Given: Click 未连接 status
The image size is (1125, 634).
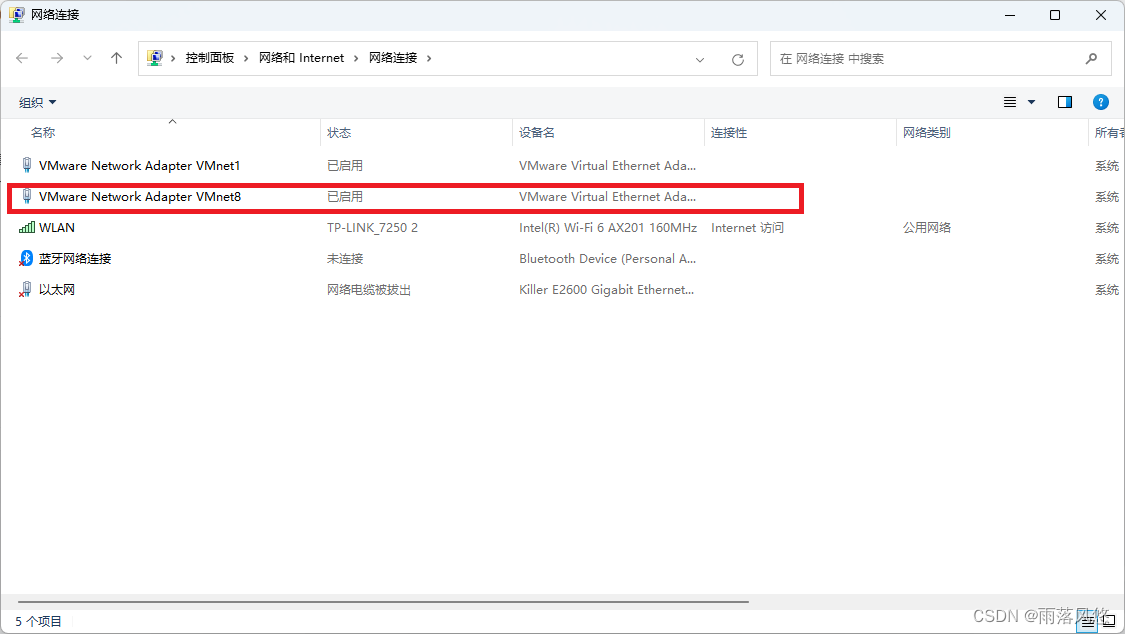Looking at the screenshot, I should (345, 259).
